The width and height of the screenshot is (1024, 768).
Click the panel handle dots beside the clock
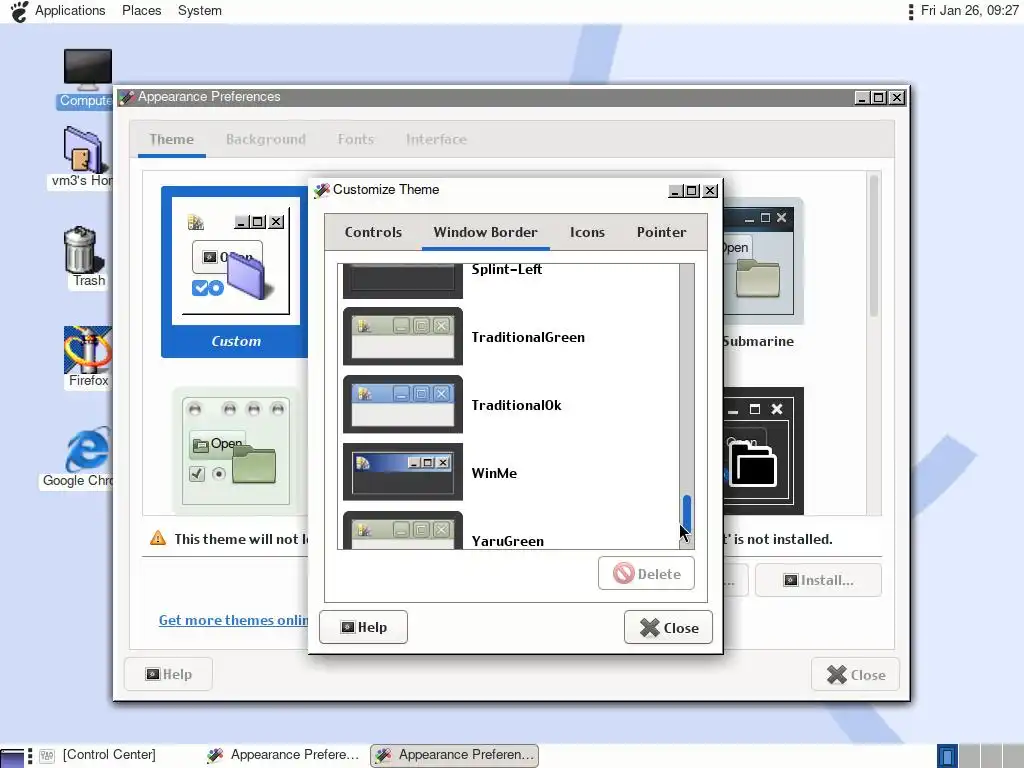(911, 11)
